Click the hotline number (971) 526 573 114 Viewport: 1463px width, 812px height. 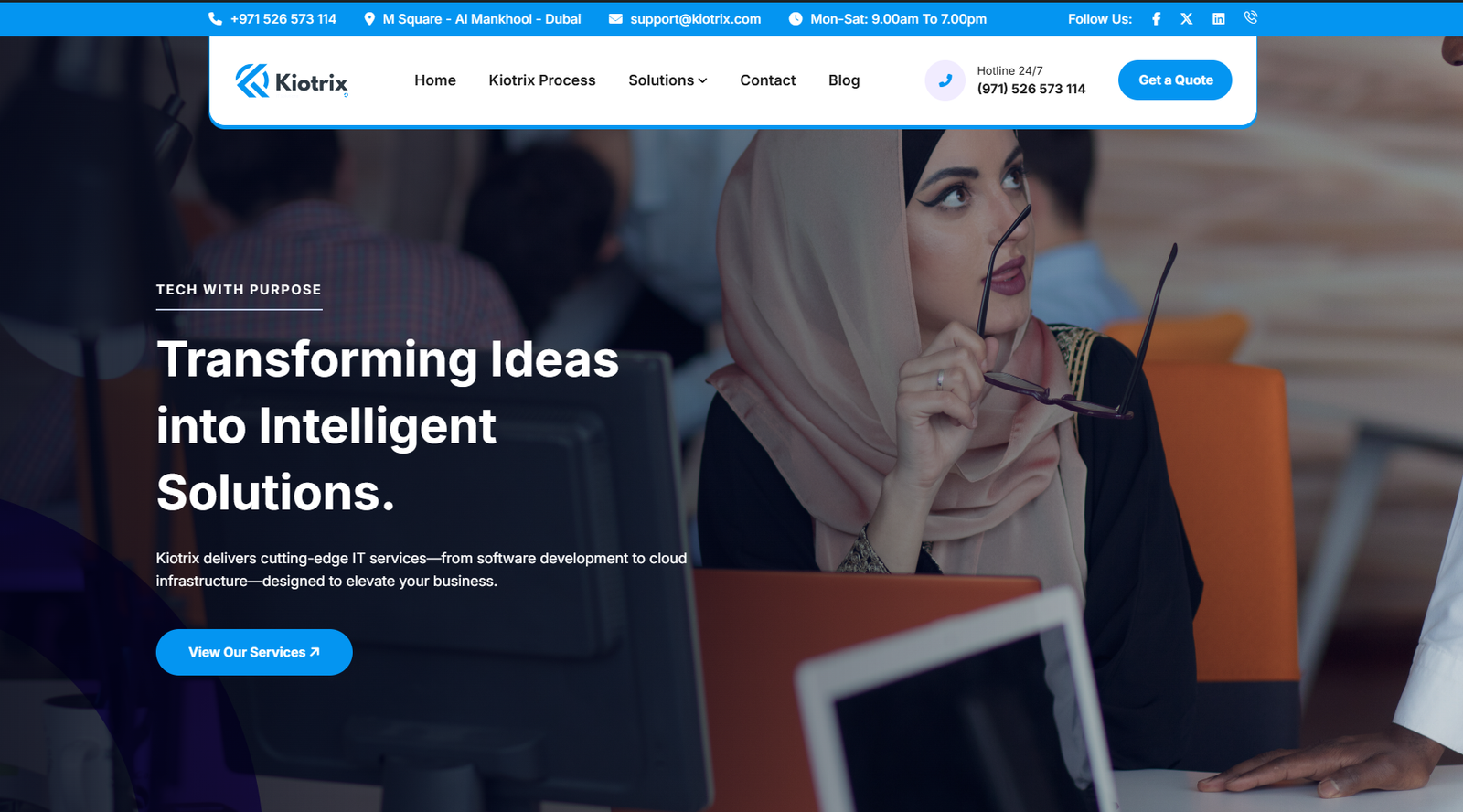point(1031,89)
